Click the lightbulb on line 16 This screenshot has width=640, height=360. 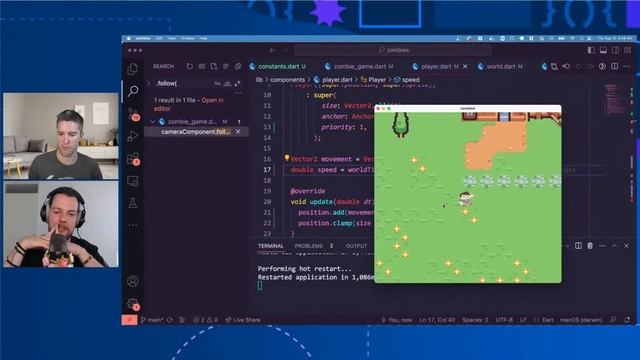[287, 158]
